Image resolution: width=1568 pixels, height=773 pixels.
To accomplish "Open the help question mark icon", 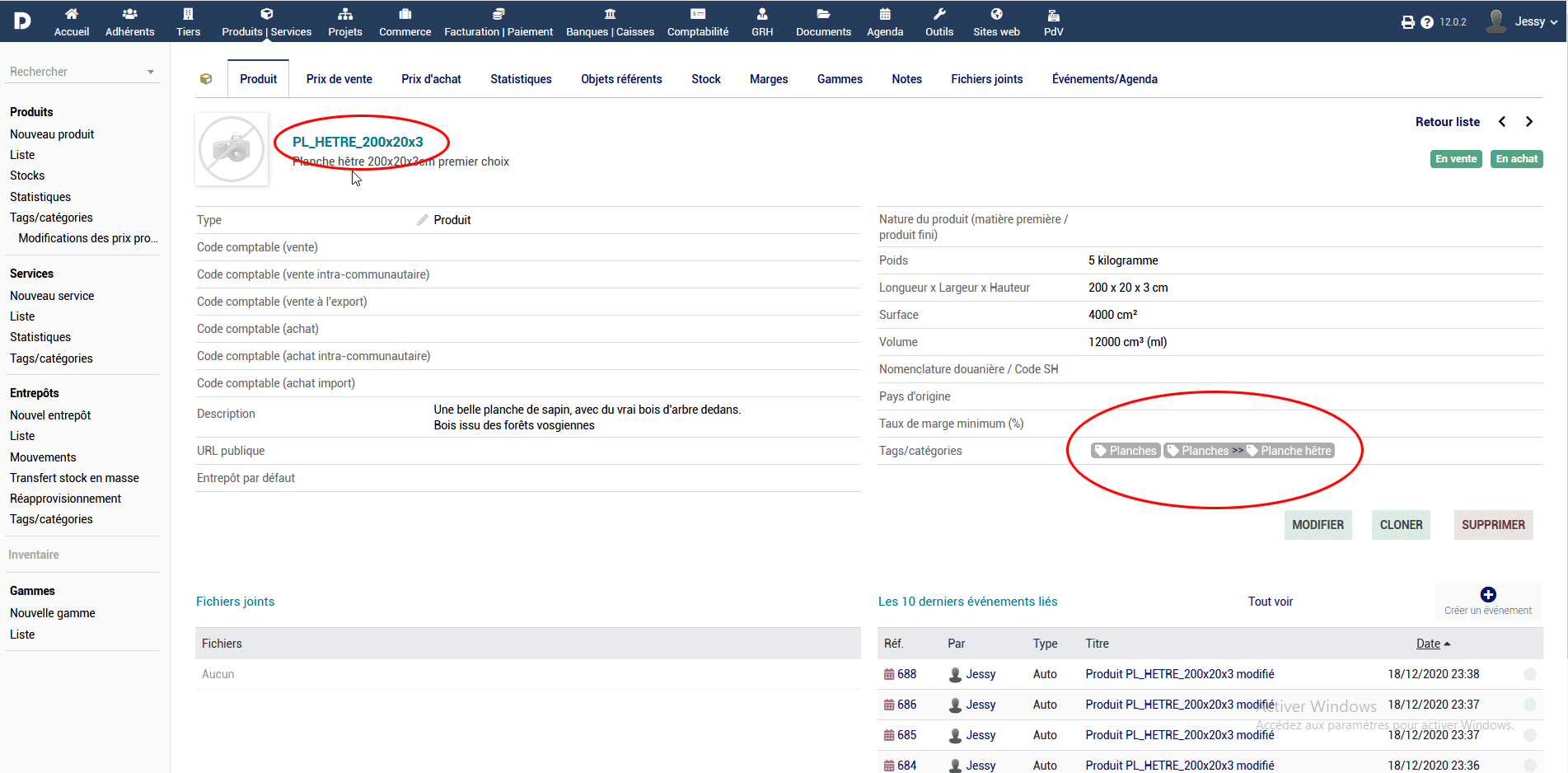I will 1427,22.
